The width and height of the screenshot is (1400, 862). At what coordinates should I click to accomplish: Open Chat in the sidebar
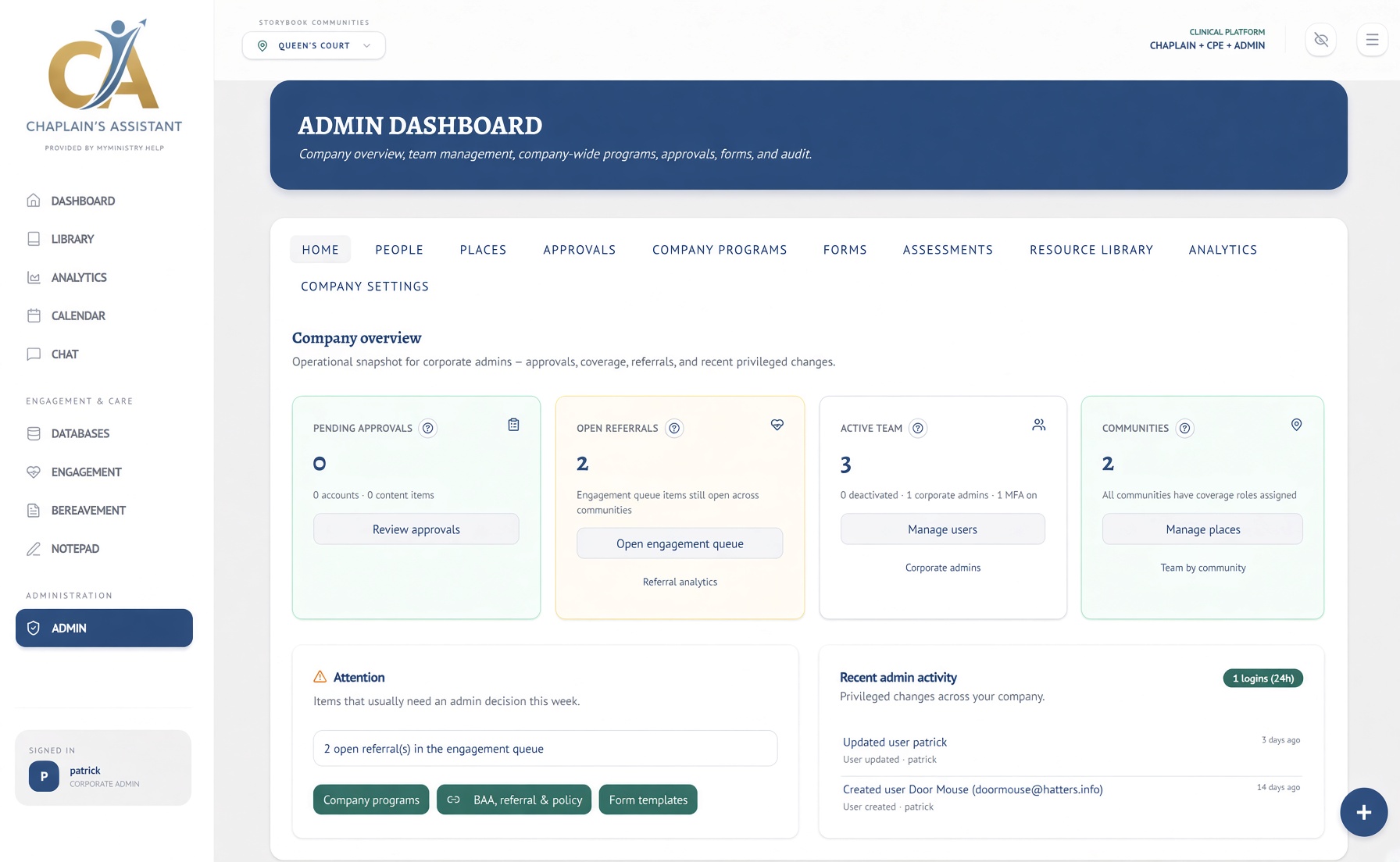(104, 354)
